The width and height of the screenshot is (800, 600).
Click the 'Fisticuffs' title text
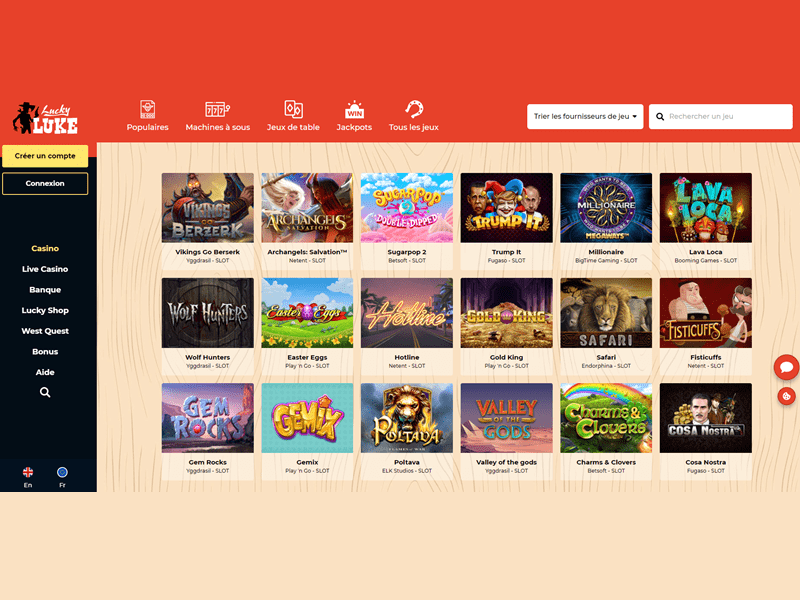tap(706, 357)
